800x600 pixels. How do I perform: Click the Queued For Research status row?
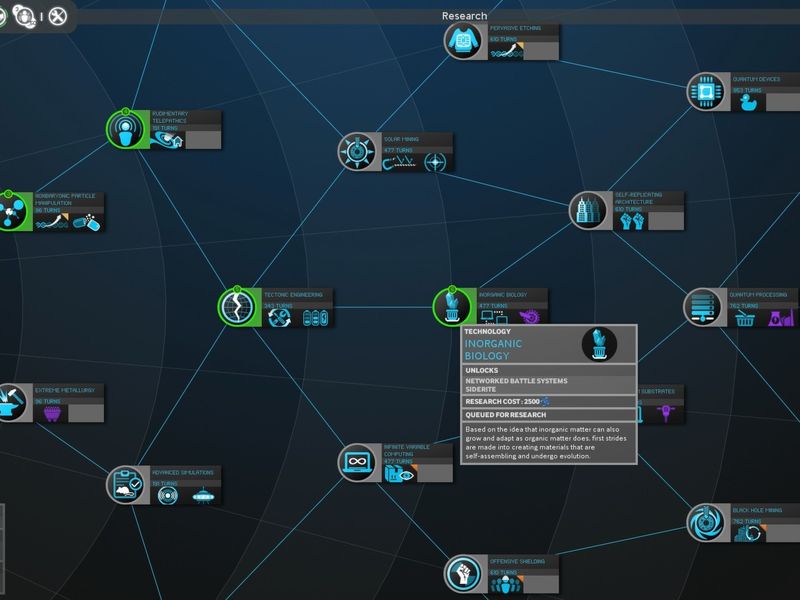[549, 415]
